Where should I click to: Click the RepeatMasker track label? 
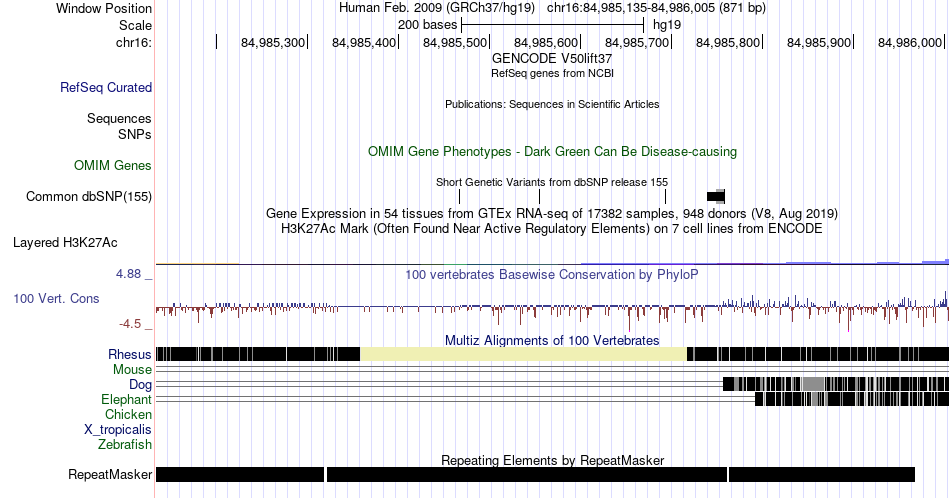(x=110, y=474)
